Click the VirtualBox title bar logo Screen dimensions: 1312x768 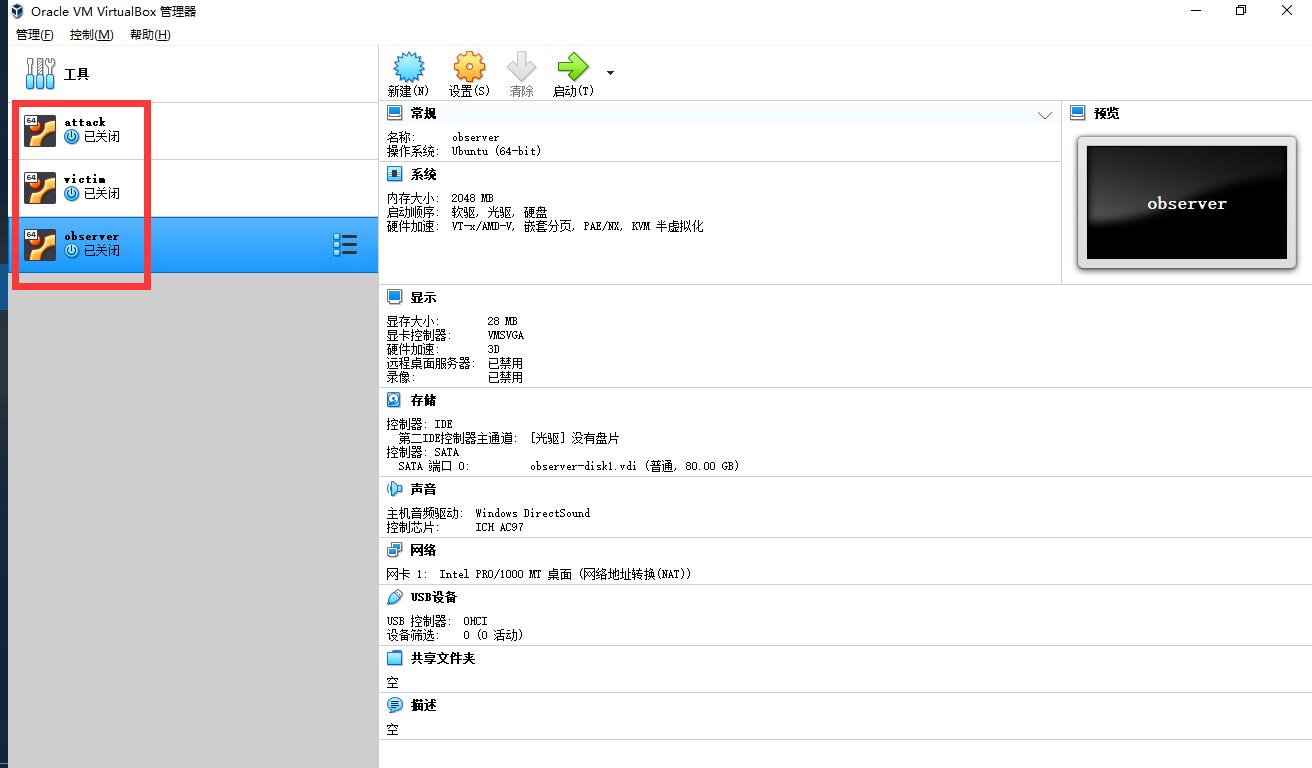tap(17, 12)
